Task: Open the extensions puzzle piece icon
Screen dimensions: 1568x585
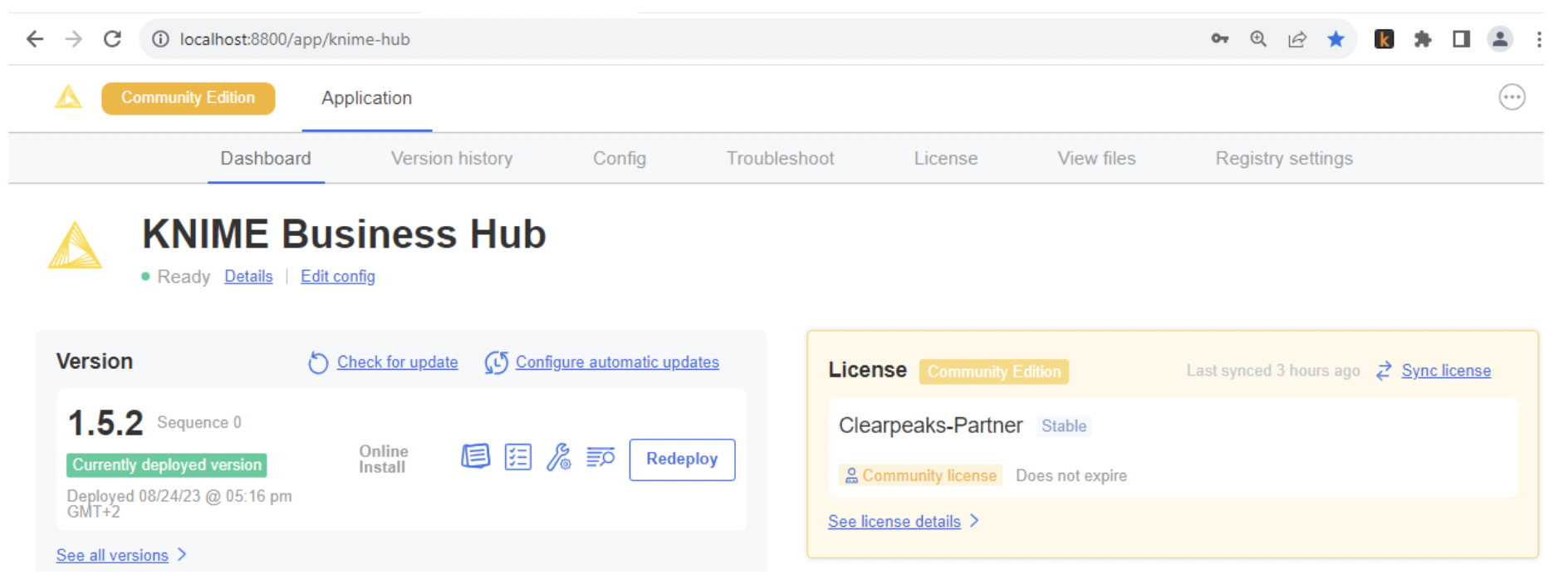Action: coord(1423,39)
